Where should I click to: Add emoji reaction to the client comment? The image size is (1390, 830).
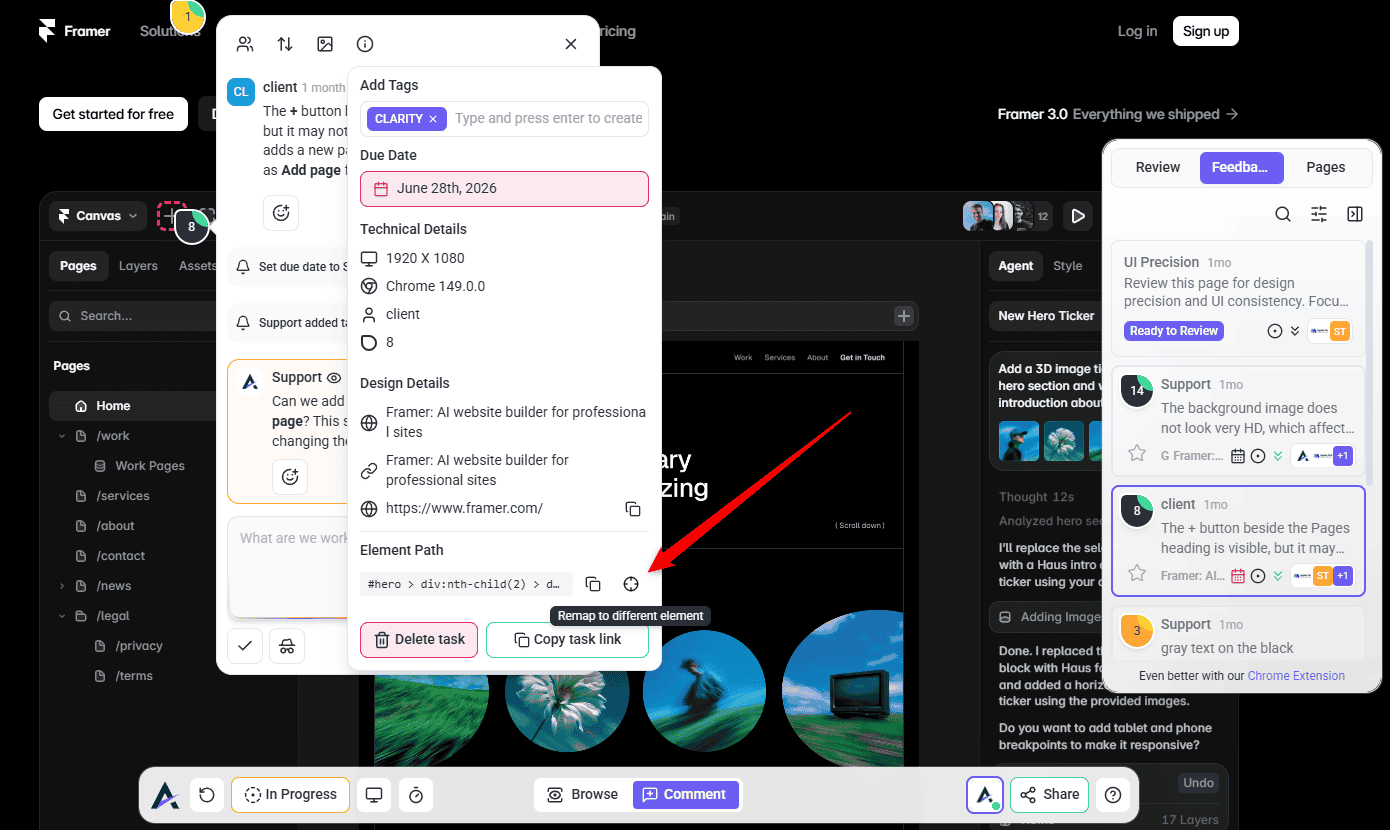click(x=281, y=212)
